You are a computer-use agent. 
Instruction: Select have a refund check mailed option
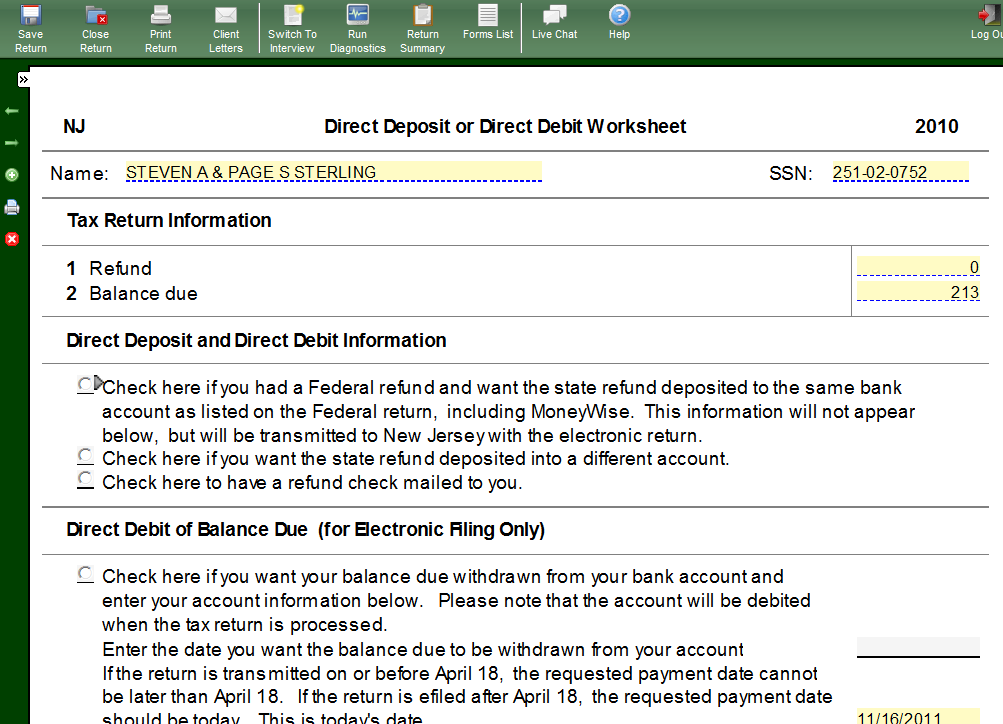[x=86, y=481]
